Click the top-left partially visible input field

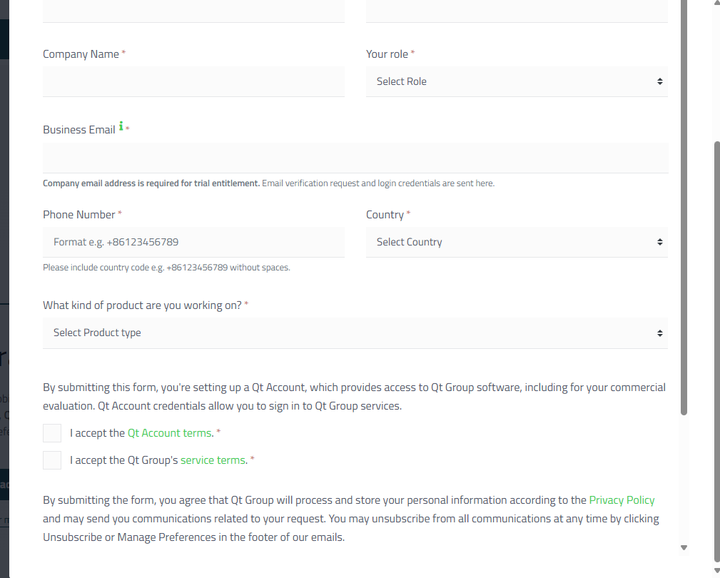coord(193,11)
